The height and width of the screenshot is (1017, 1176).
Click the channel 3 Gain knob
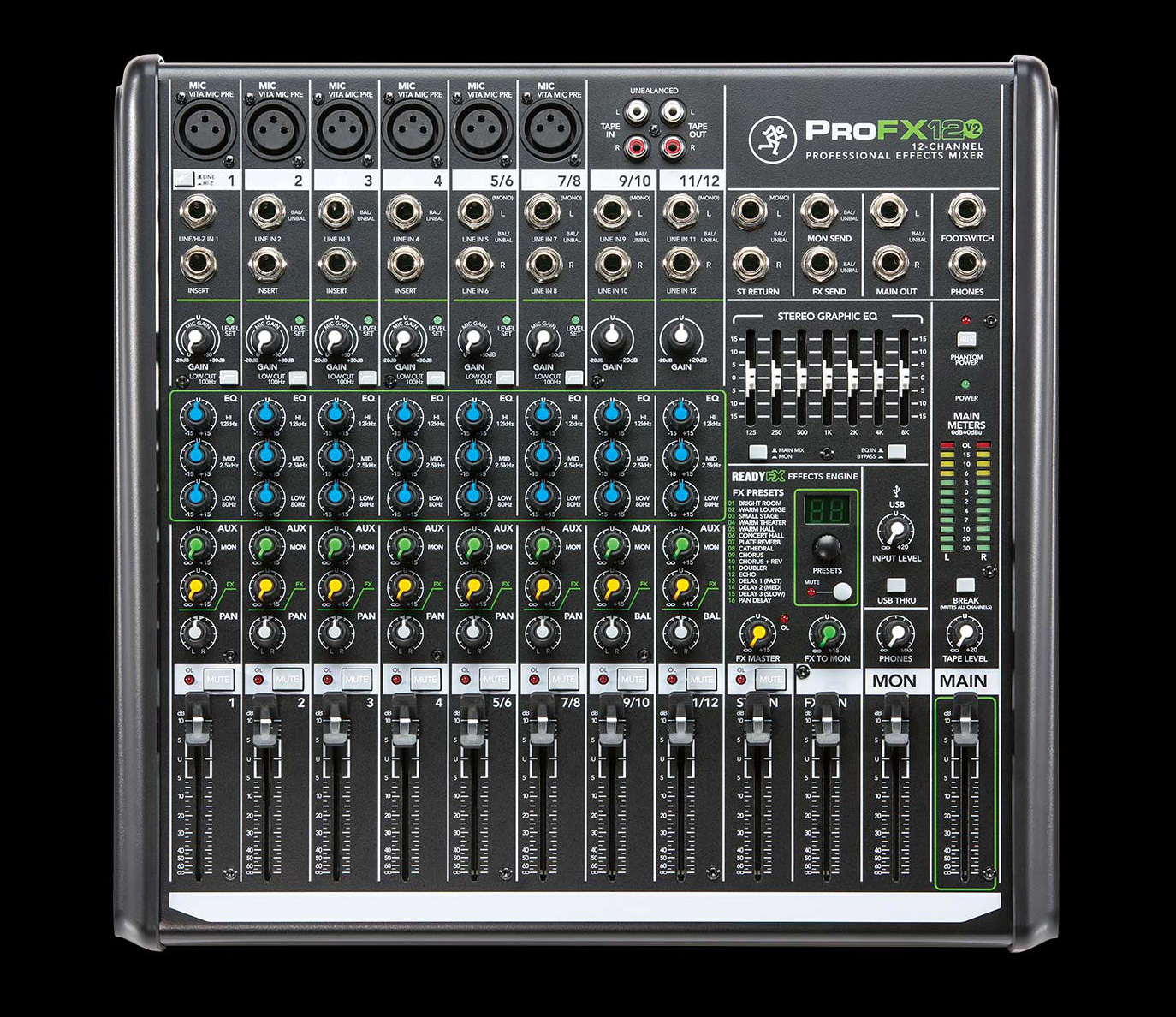pyautogui.click(x=336, y=340)
